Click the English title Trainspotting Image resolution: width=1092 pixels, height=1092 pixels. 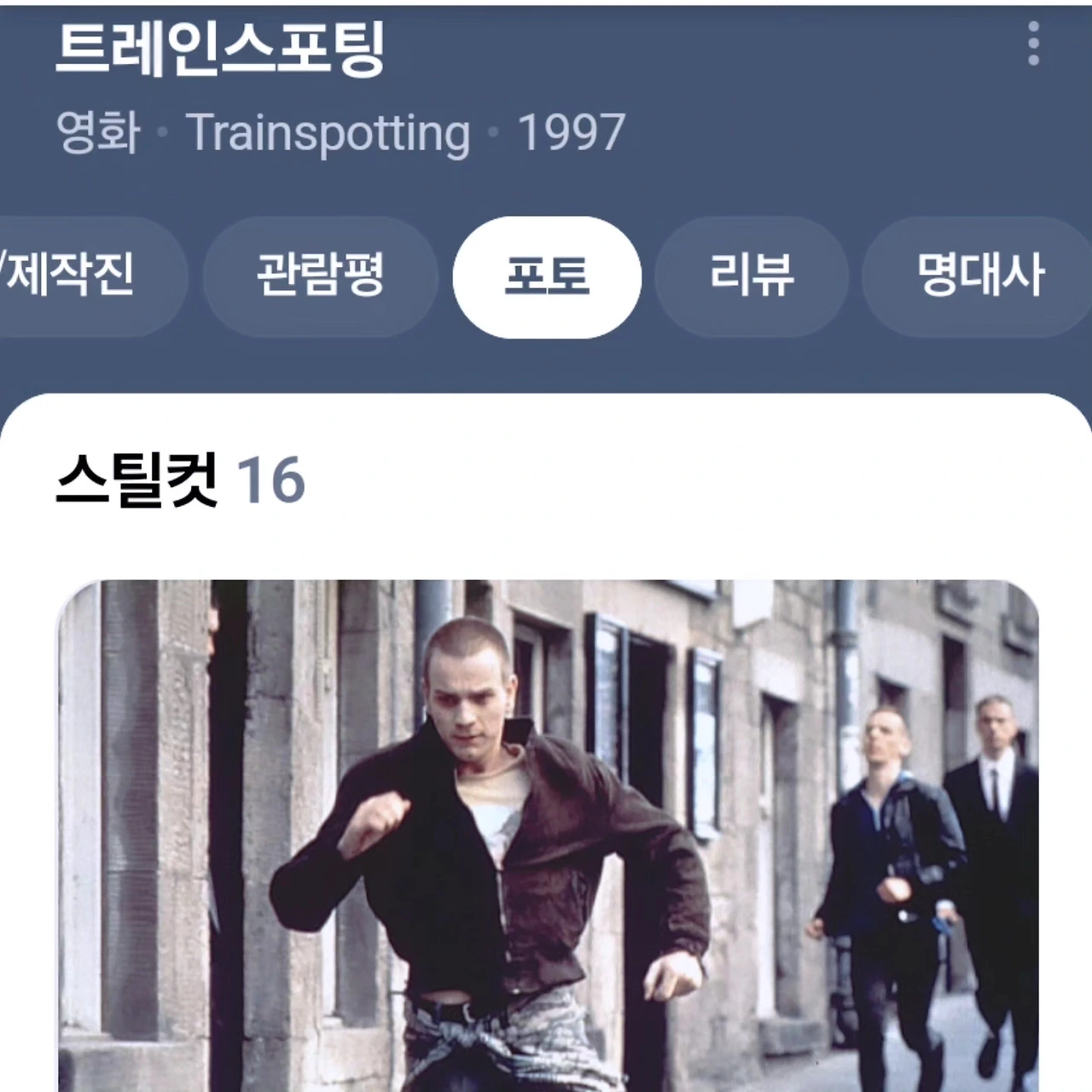(x=328, y=133)
